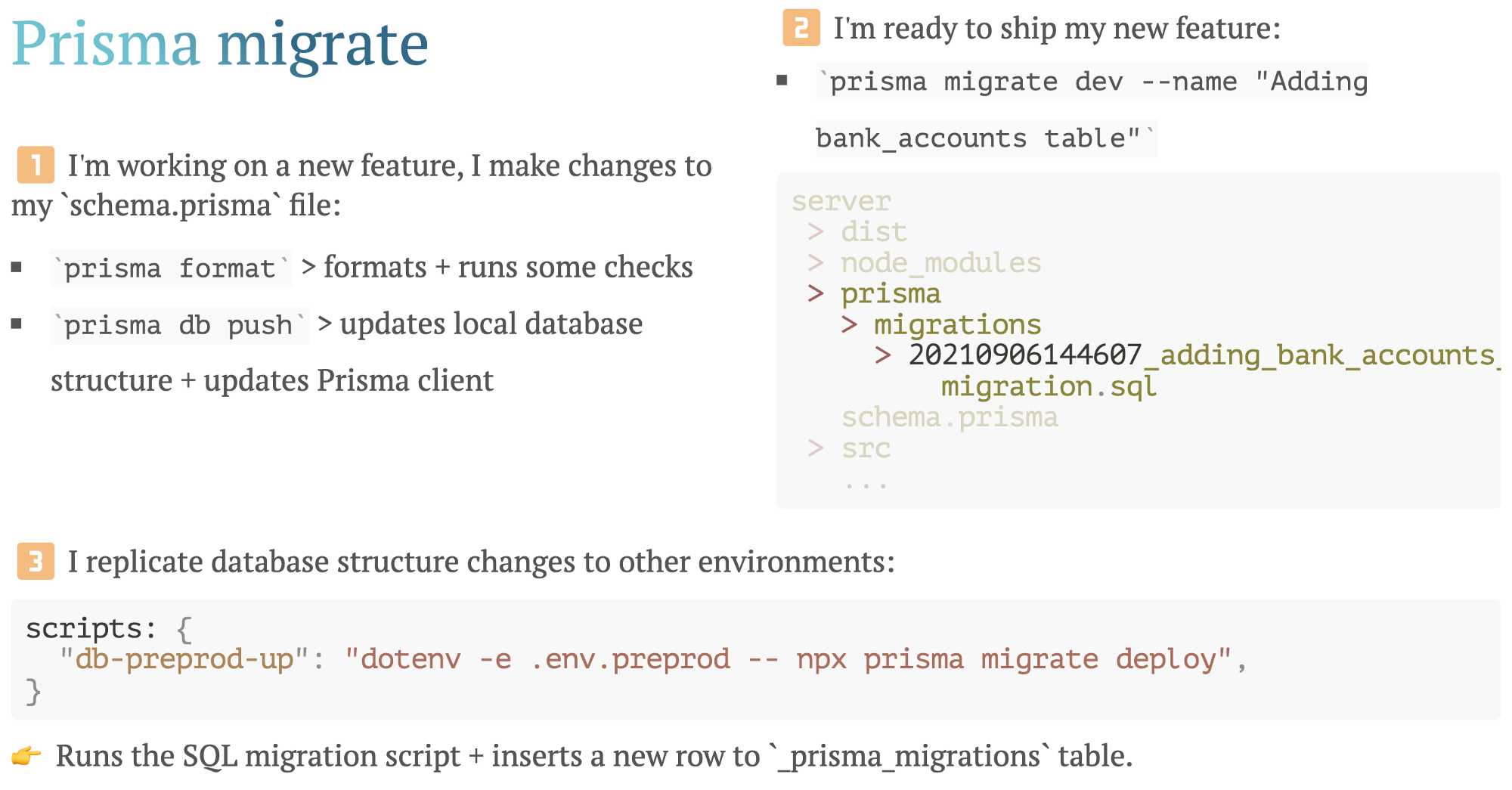Click the orange step 1 number badge
Image resolution: width=1512 pixels, height=790 pixels.
pyautogui.click(x=36, y=165)
